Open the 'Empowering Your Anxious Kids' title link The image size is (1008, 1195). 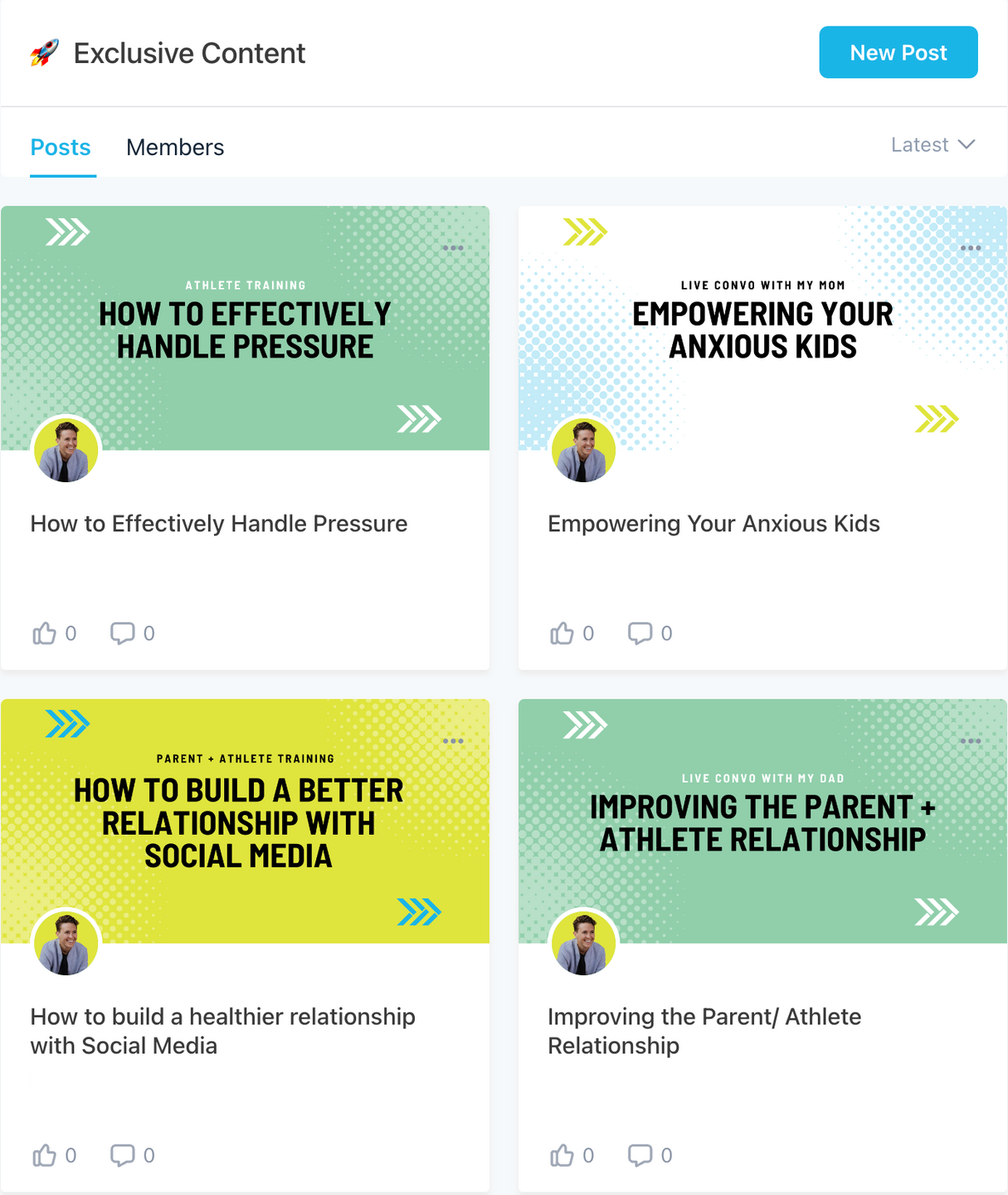(713, 524)
